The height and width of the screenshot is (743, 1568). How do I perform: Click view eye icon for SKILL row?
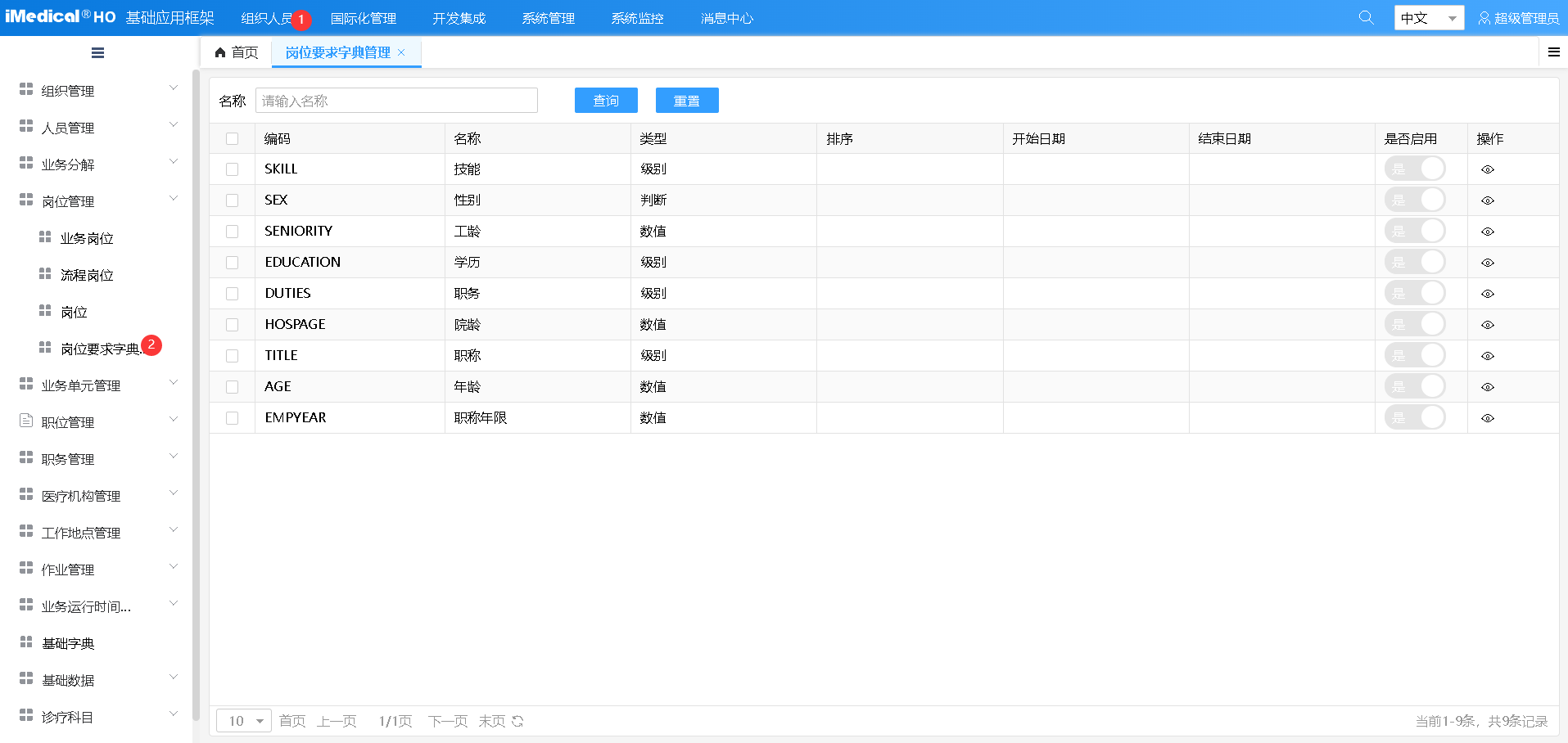[1488, 169]
